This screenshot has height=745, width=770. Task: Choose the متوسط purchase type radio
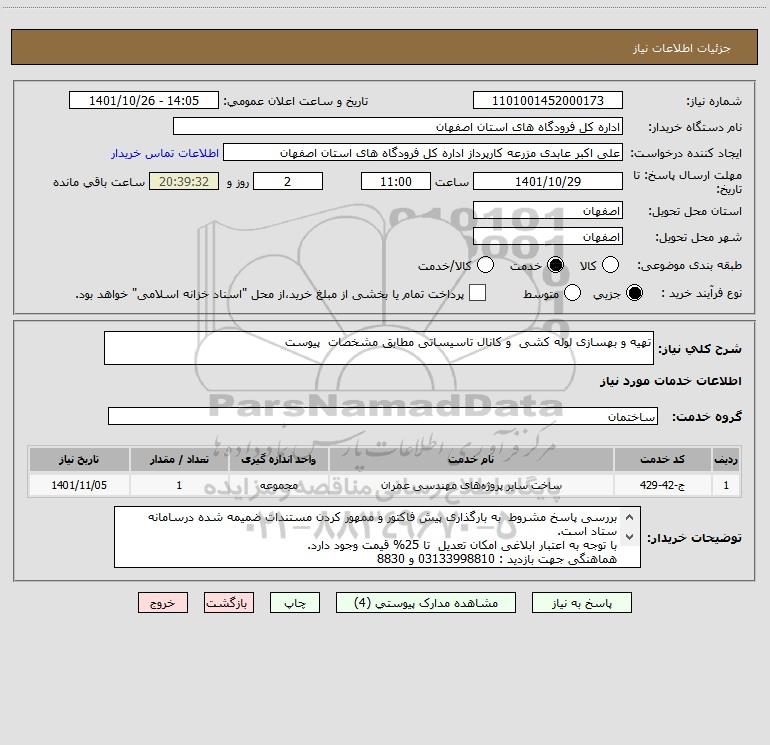click(572, 293)
